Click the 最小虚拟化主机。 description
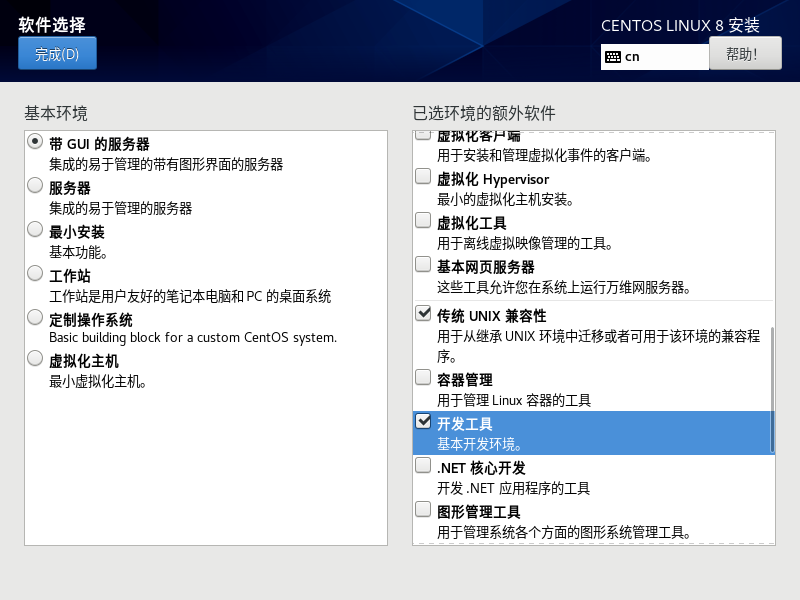The height and width of the screenshot is (600, 800). pos(97,381)
